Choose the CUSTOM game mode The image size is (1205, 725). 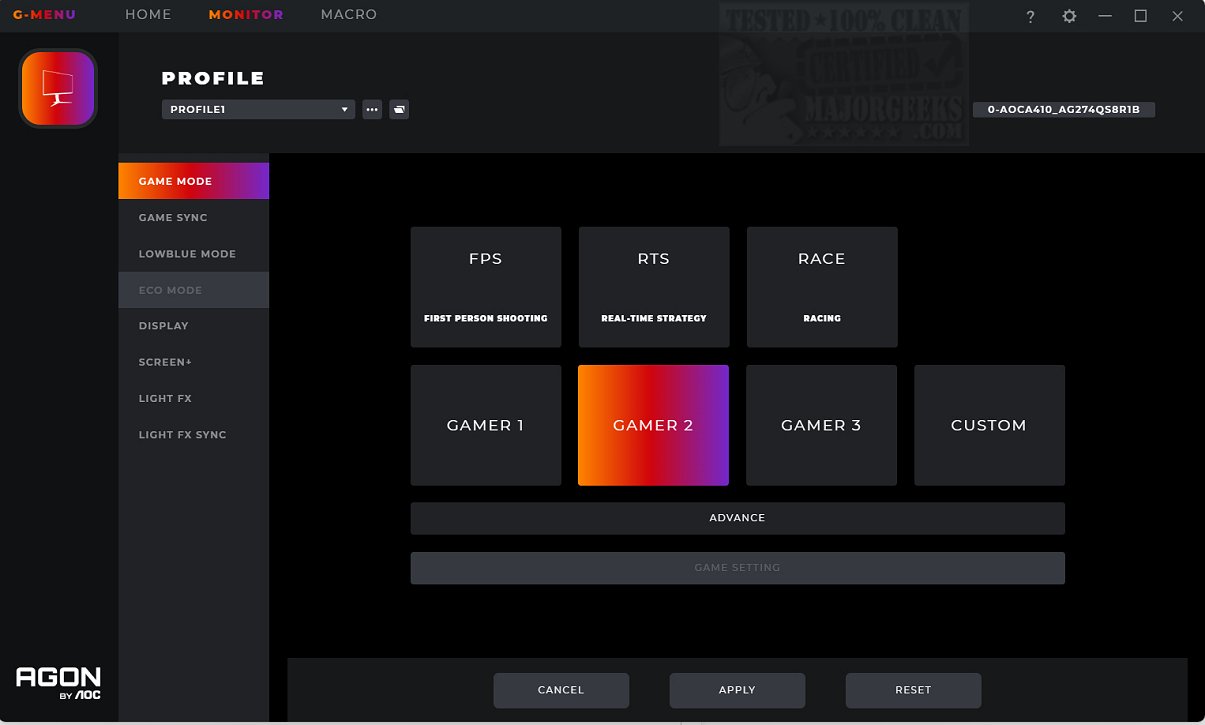[989, 425]
